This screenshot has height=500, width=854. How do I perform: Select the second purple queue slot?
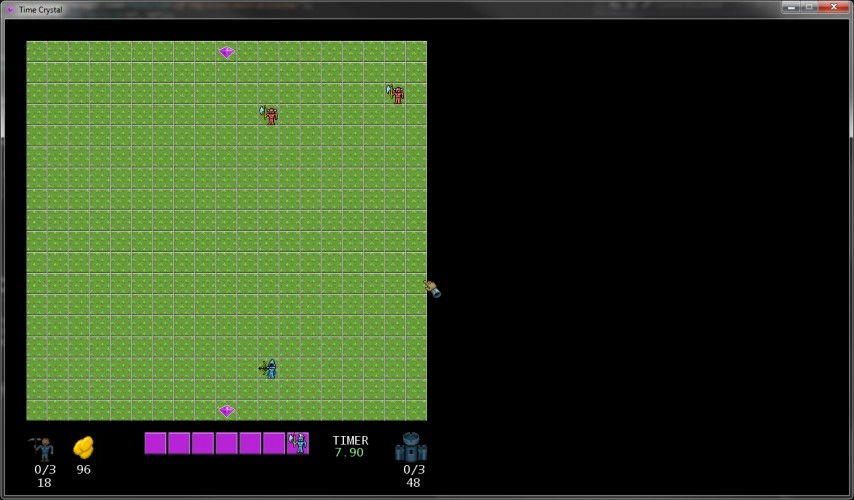pyautogui.click(x=179, y=443)
